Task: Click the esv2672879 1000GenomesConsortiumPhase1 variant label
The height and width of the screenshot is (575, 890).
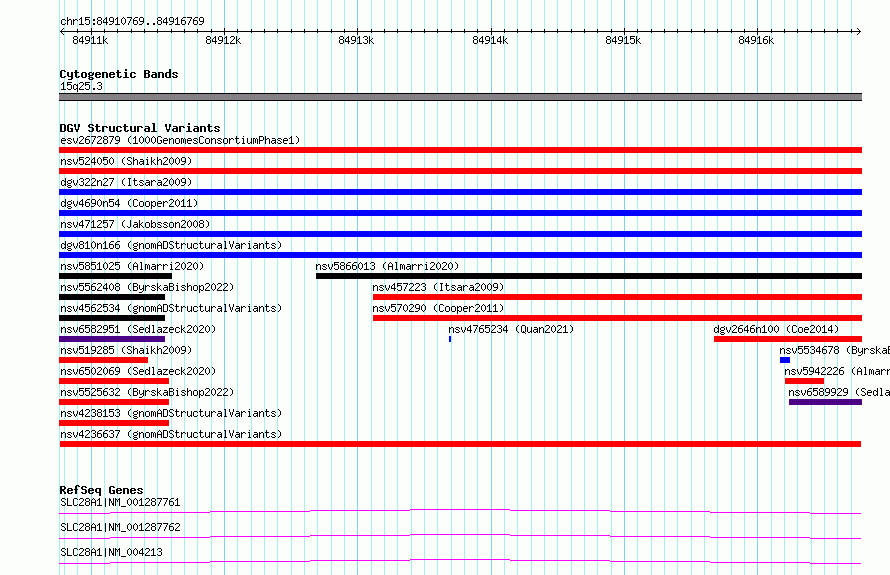Action: pyautogui.click(x=180, y=140)
